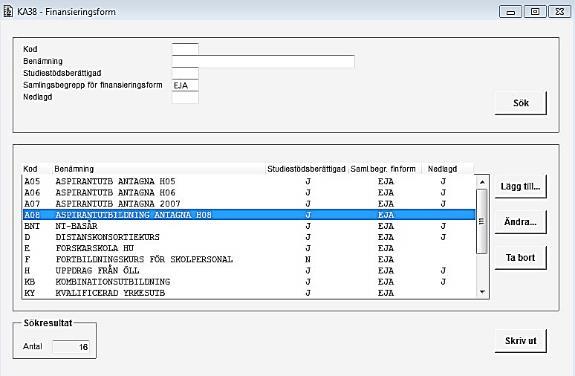Select row D DISTANSKONSORTIEKURS
575x376 pixels.
pyautogui.click(x=249, y=237)
